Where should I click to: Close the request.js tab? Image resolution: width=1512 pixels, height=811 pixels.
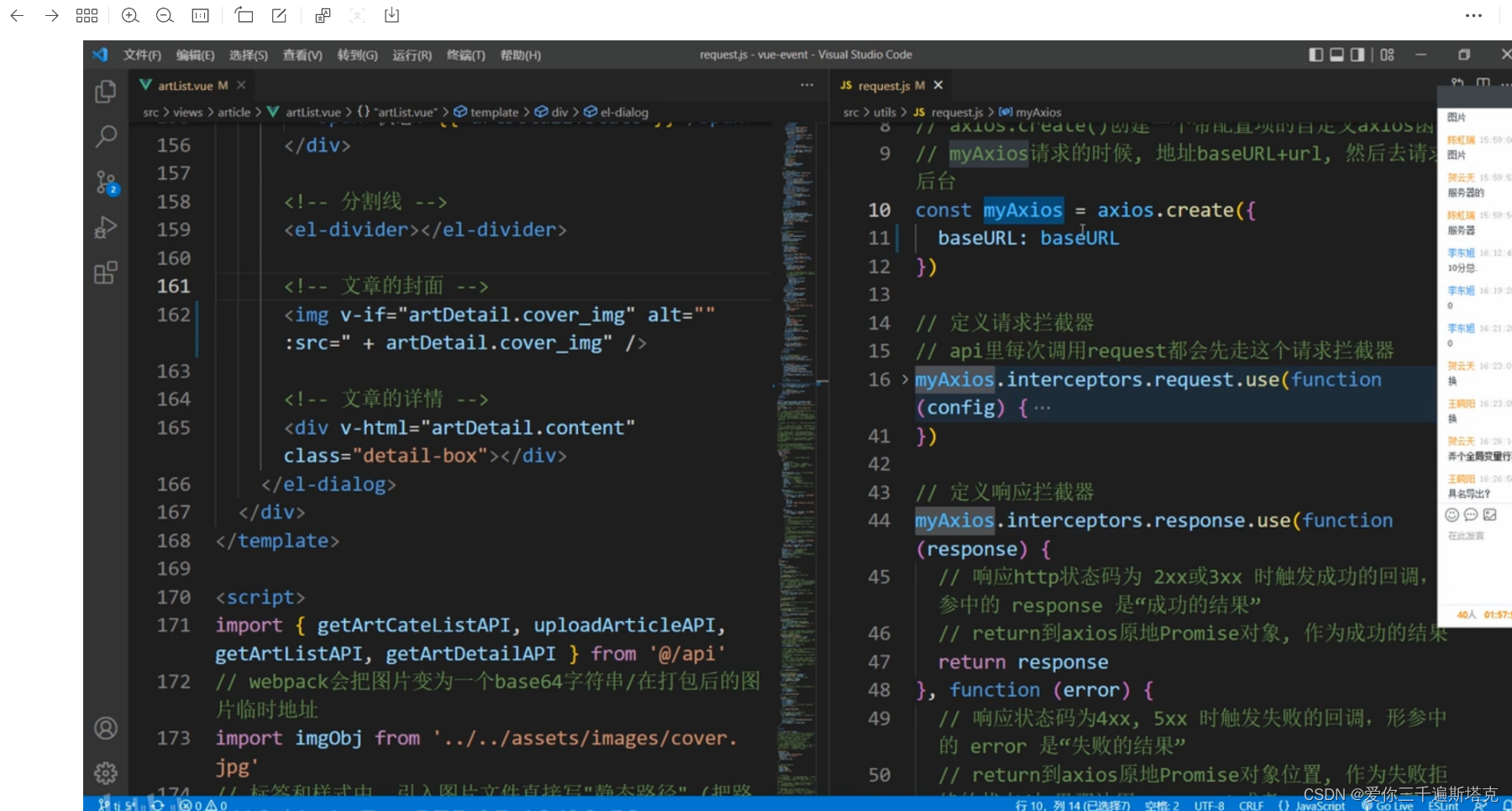coord(938,85)
